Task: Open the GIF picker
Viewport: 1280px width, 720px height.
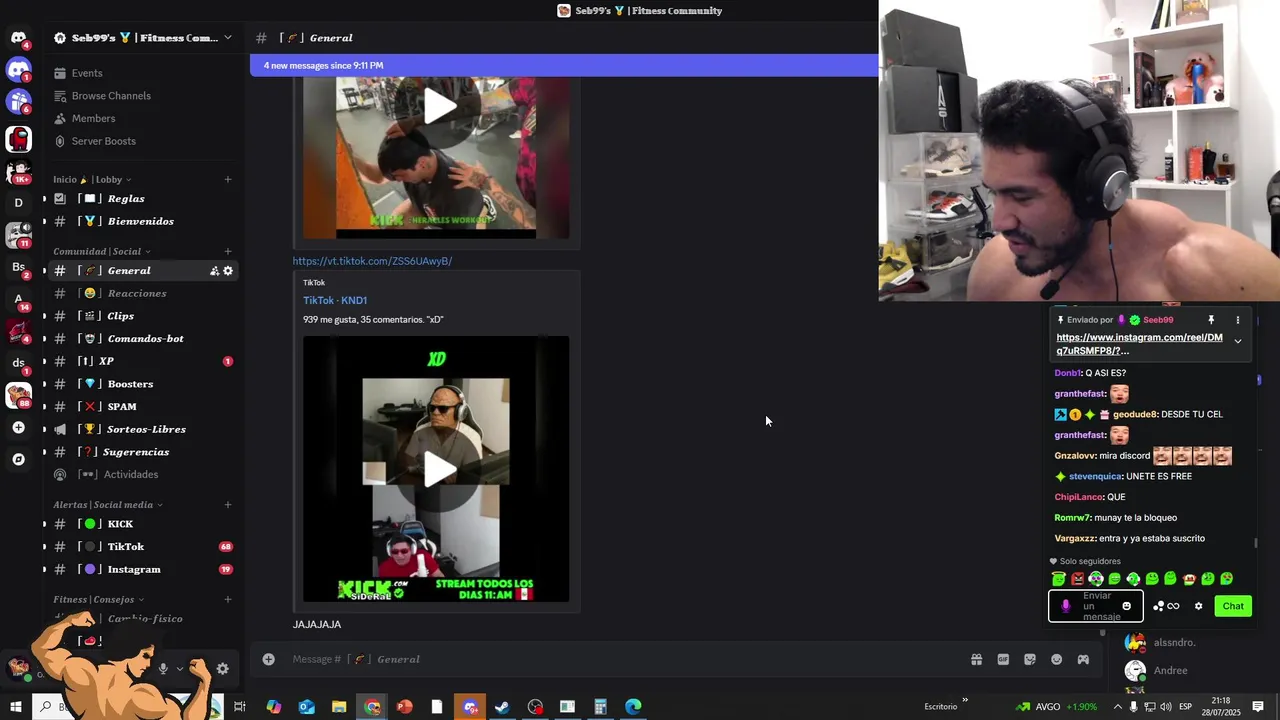Action: (1003, 659)
